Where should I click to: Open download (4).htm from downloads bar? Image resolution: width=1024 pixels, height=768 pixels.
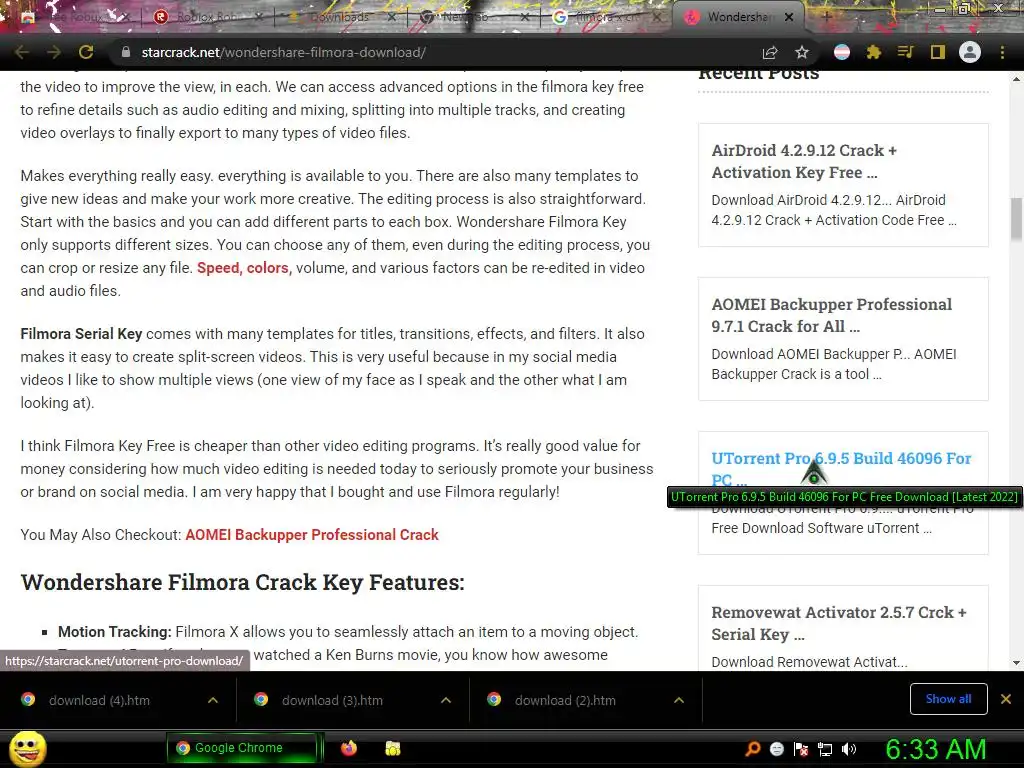[99, 700]
